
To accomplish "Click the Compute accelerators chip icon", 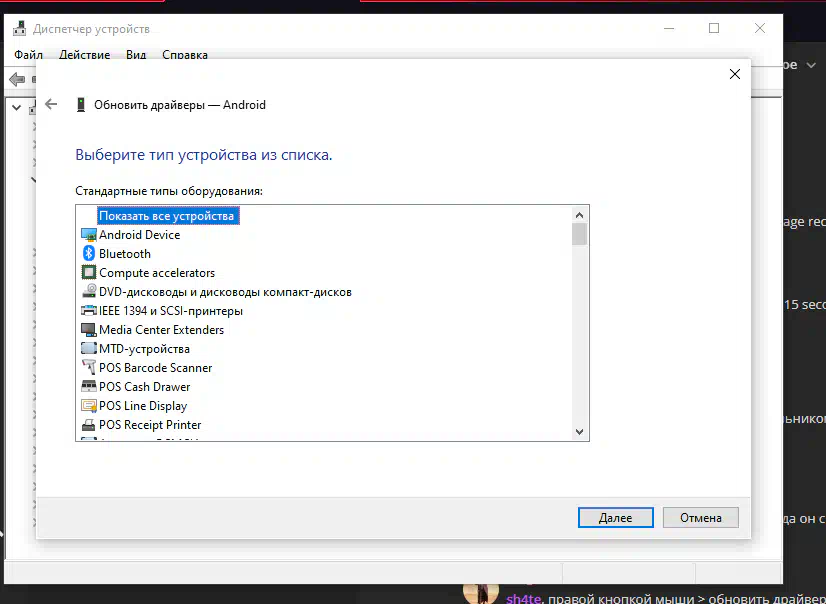I will (x=88, y=273).
